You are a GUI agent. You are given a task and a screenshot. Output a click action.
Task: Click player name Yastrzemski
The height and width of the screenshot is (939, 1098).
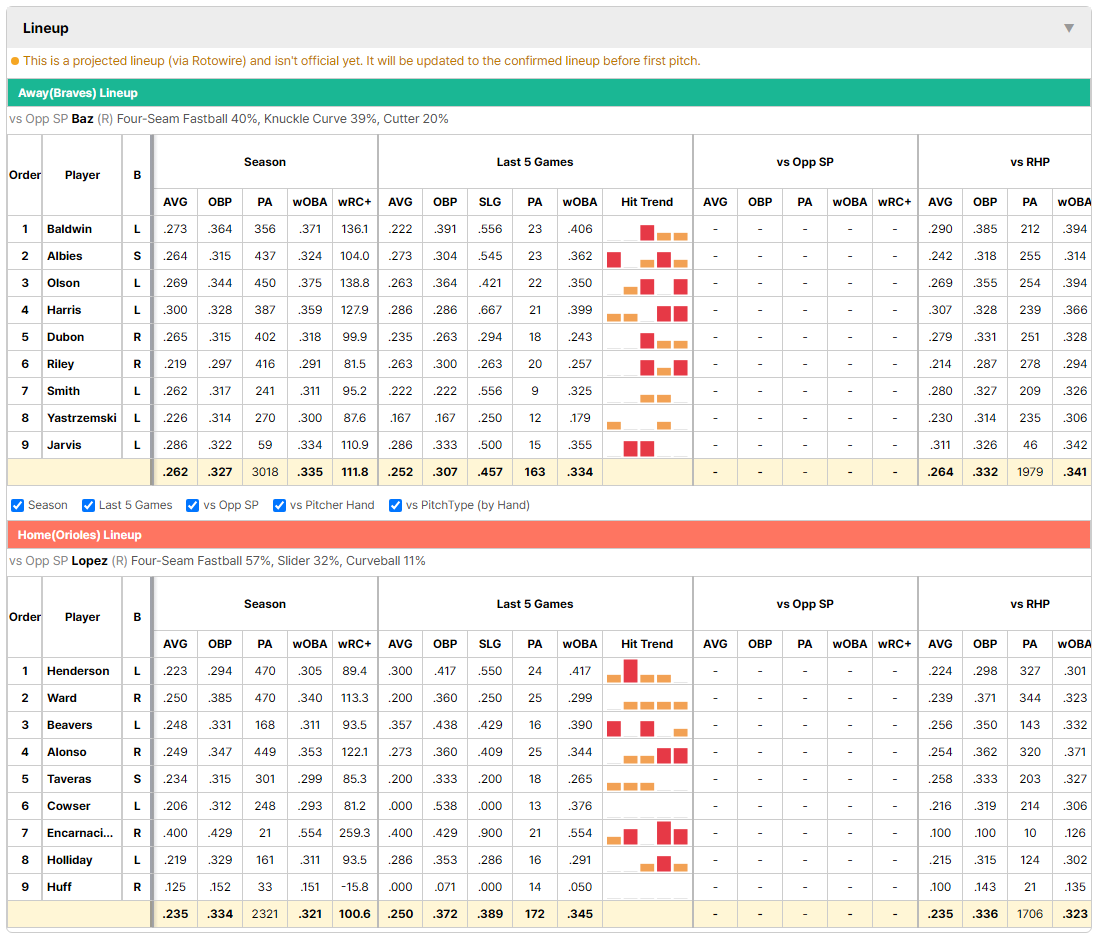point(82,418)
